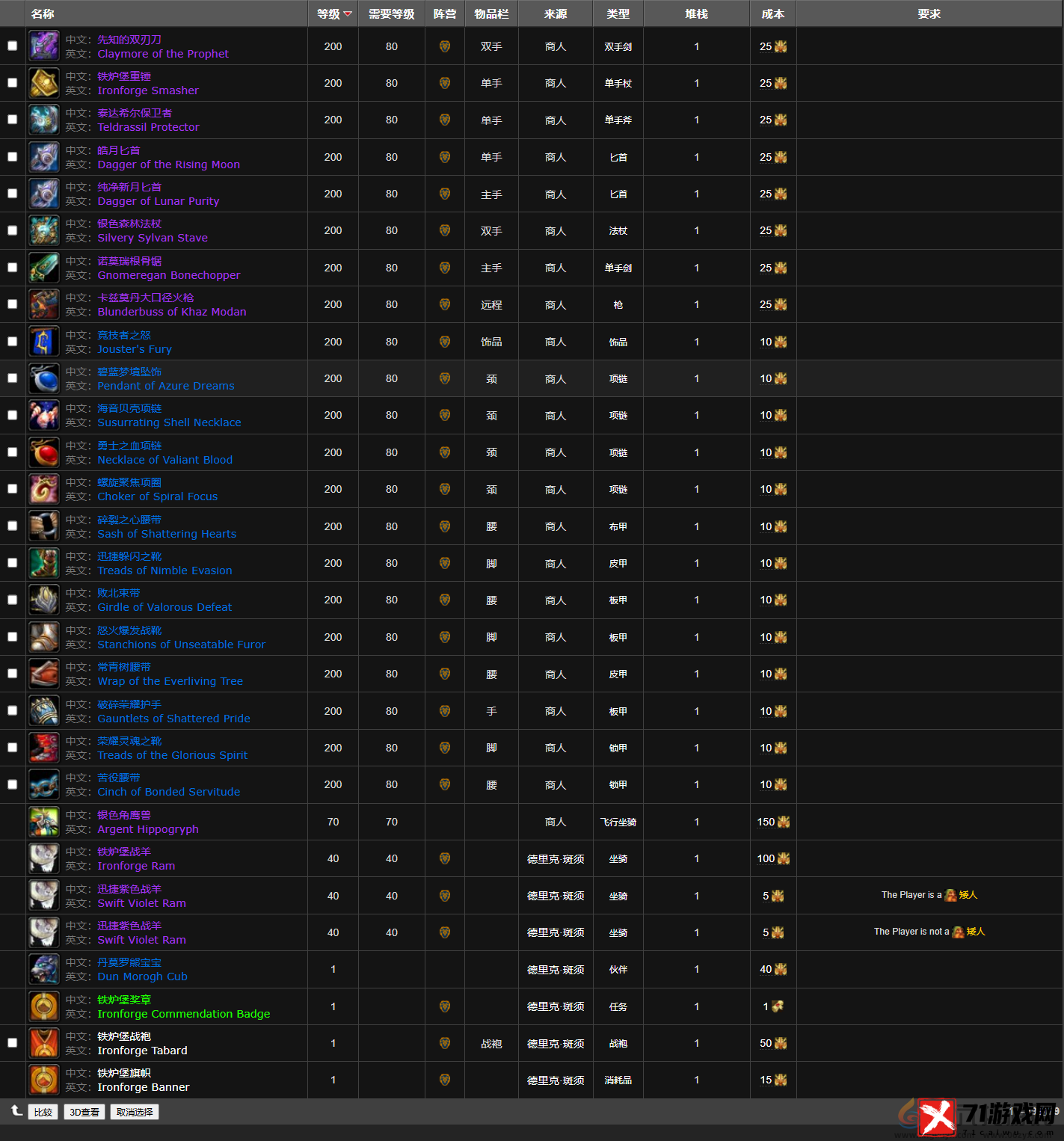This screenshot has height=1141, width=1064.
Task: Check the box for Claymore of the Prophet
Action: tap(12, 46)
